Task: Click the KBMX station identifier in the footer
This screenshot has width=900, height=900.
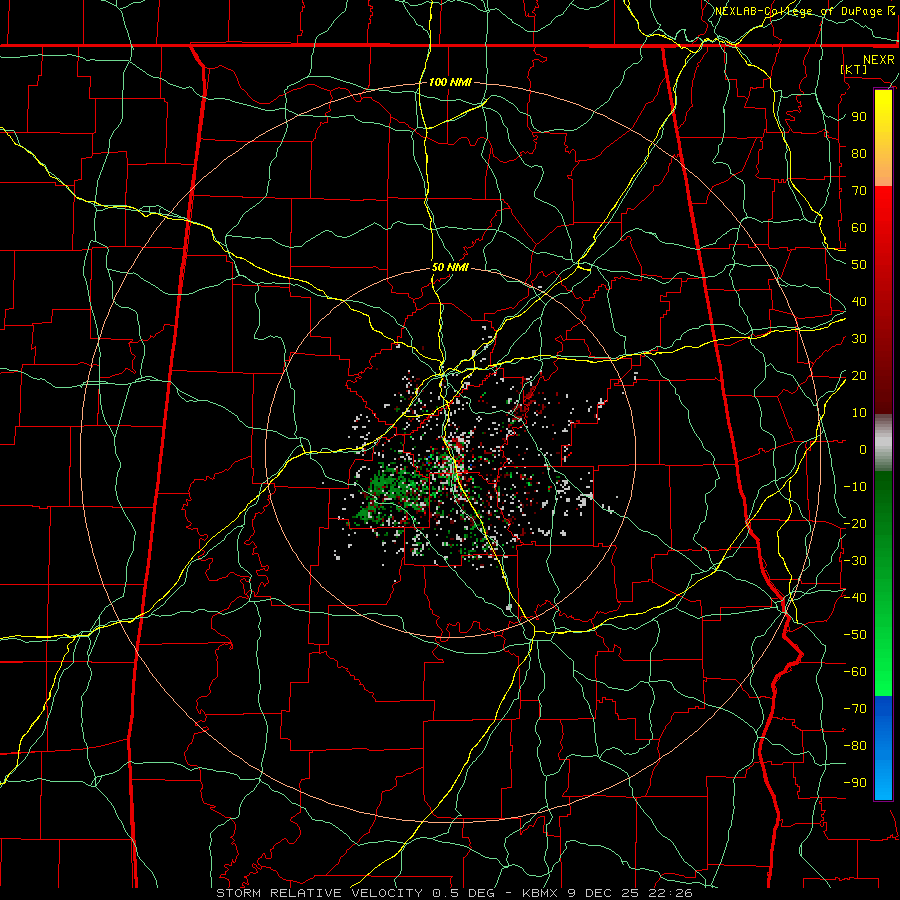Action: coord(542,893)
